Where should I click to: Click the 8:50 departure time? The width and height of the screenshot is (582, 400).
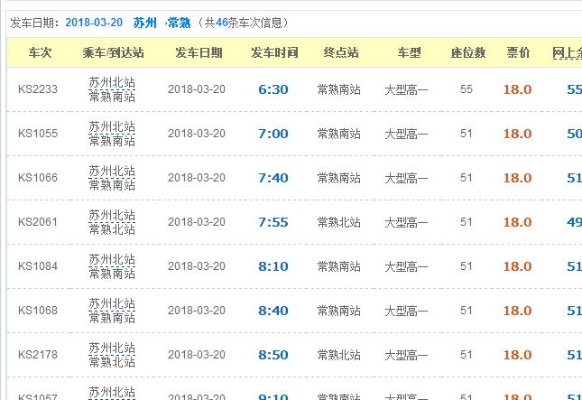tap(273, 354)
